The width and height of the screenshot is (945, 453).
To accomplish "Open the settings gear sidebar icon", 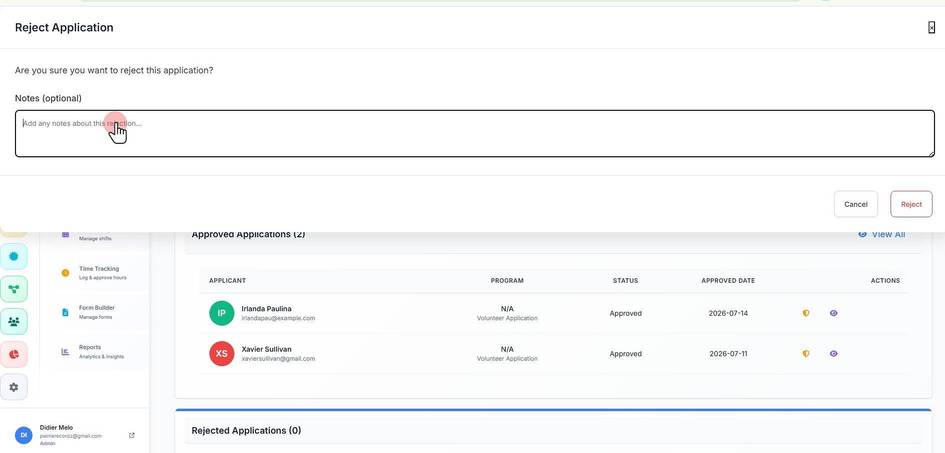I will (x=14, y=387).
